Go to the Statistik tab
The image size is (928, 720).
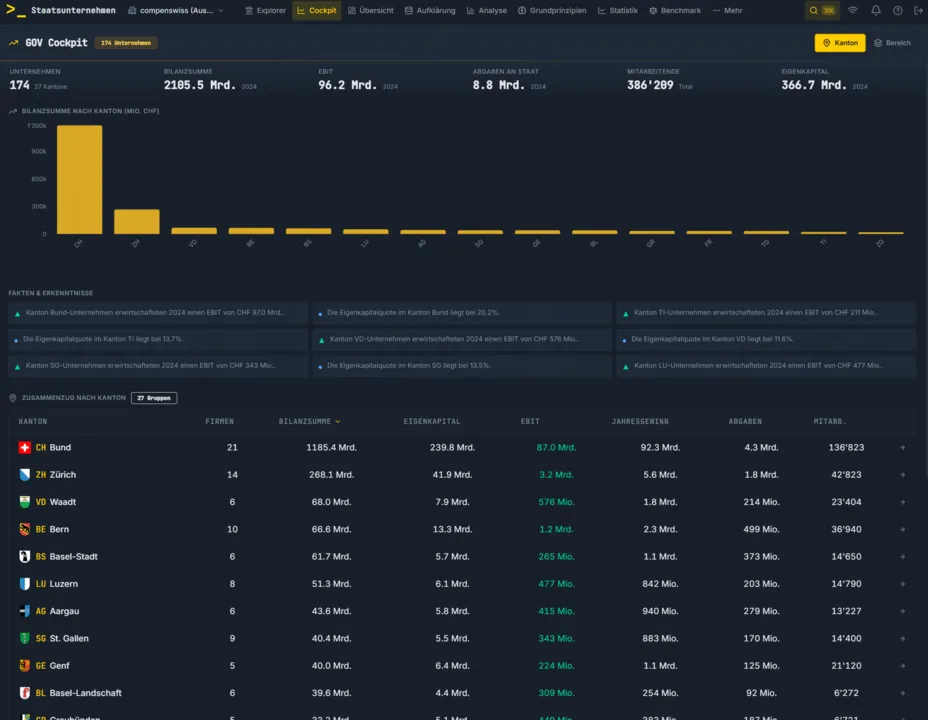click(x=618, y=11)
